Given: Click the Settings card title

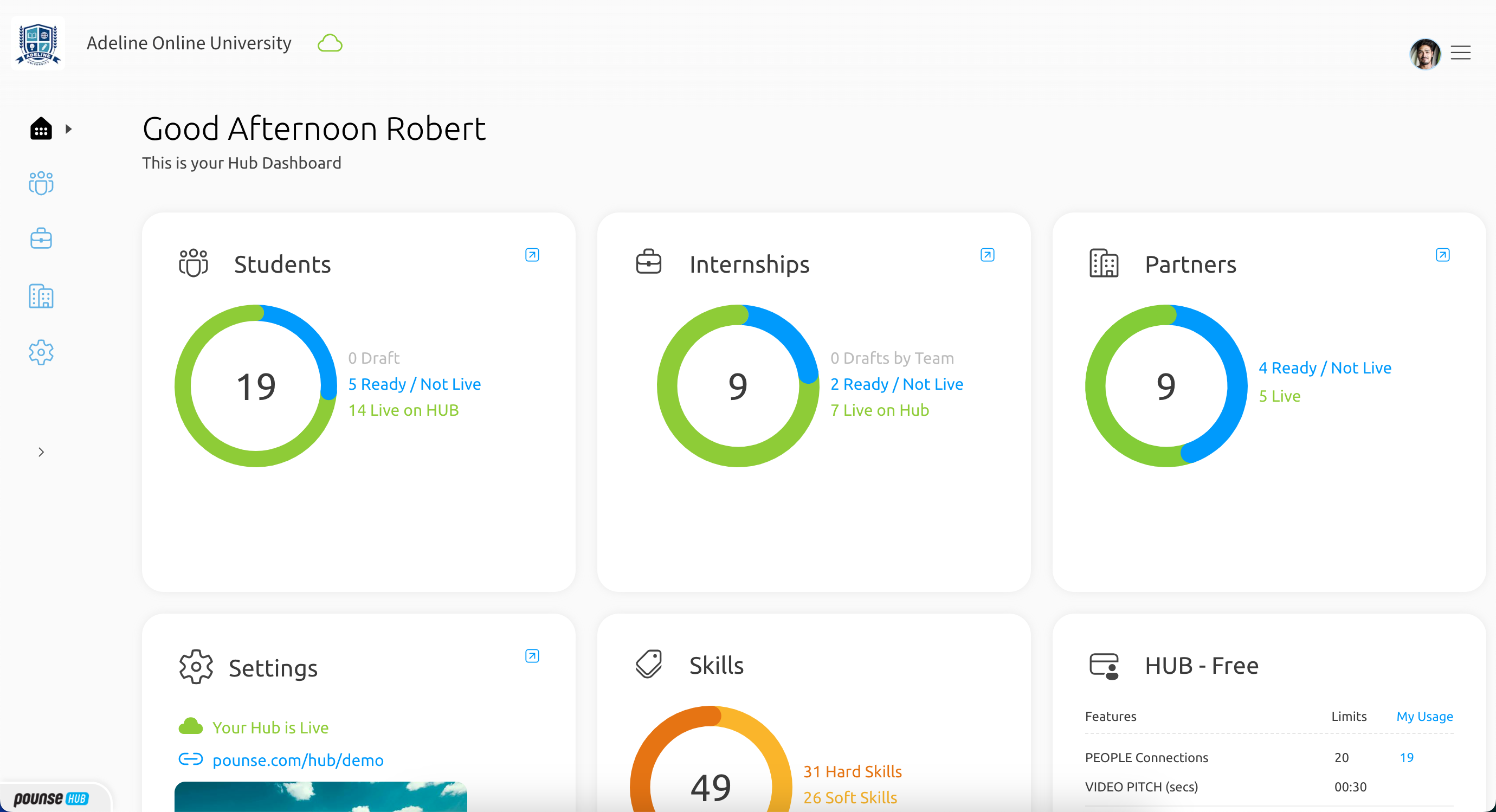Looking at the screenshot, I should pos(273,668).
